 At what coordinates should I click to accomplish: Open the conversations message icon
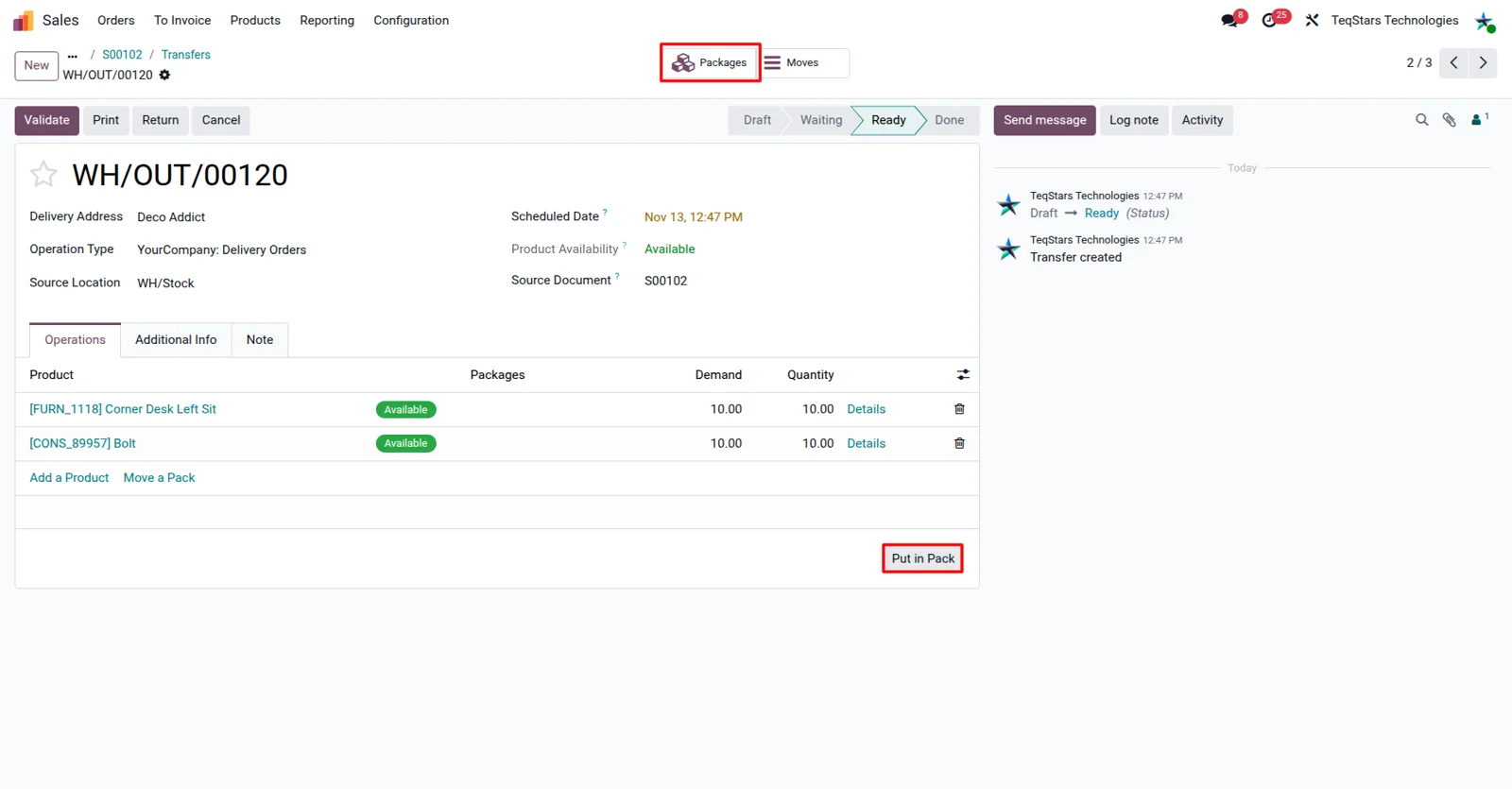pos(1228,20)
